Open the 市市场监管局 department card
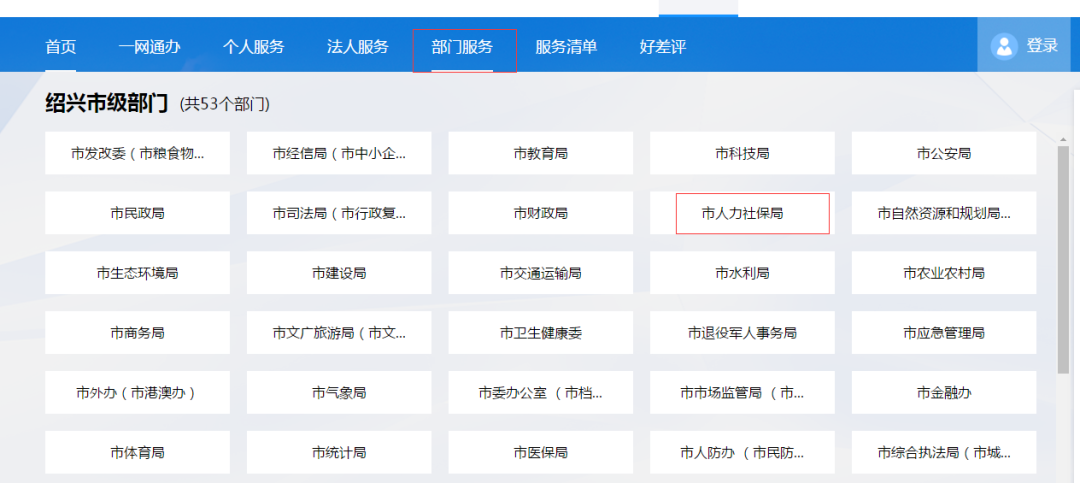 [742, 393]
